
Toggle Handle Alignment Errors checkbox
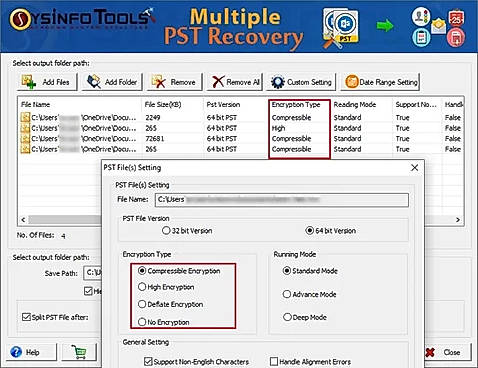(274, 362)
